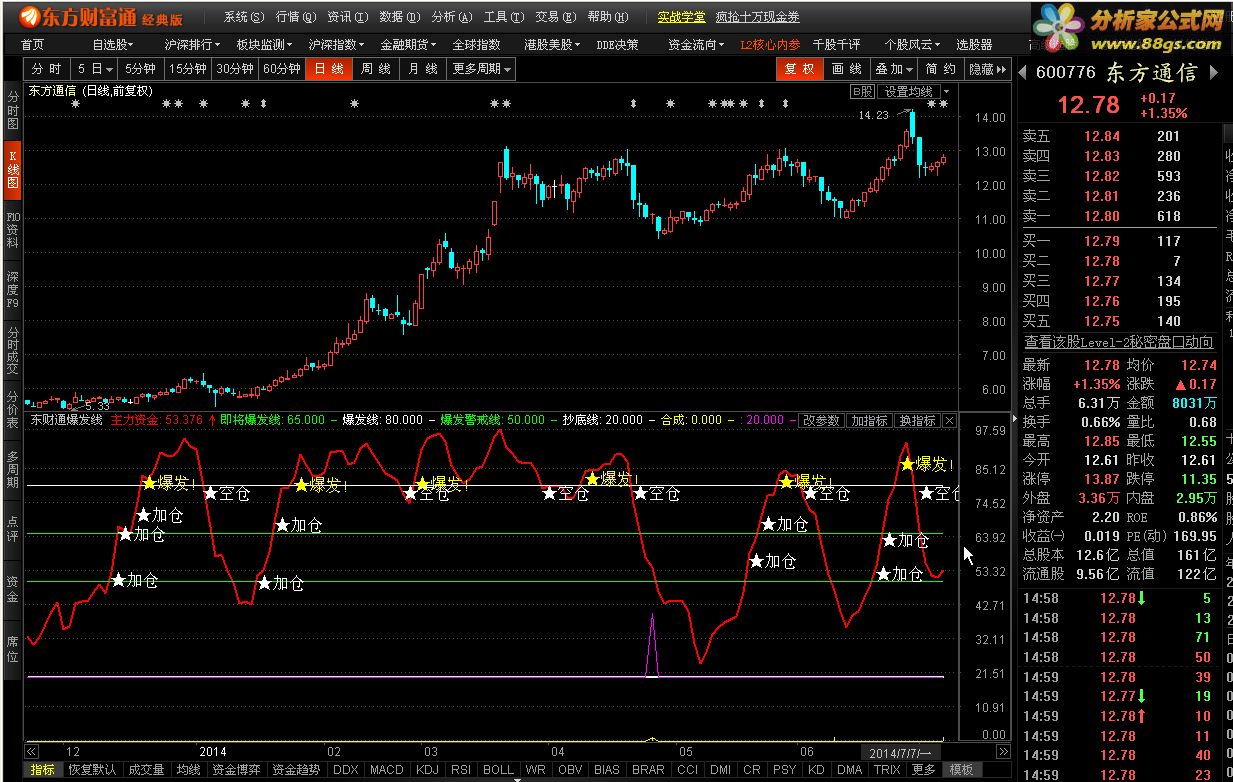
Task: Click the B股 icon in chart header
Action: tap(862, 91)
